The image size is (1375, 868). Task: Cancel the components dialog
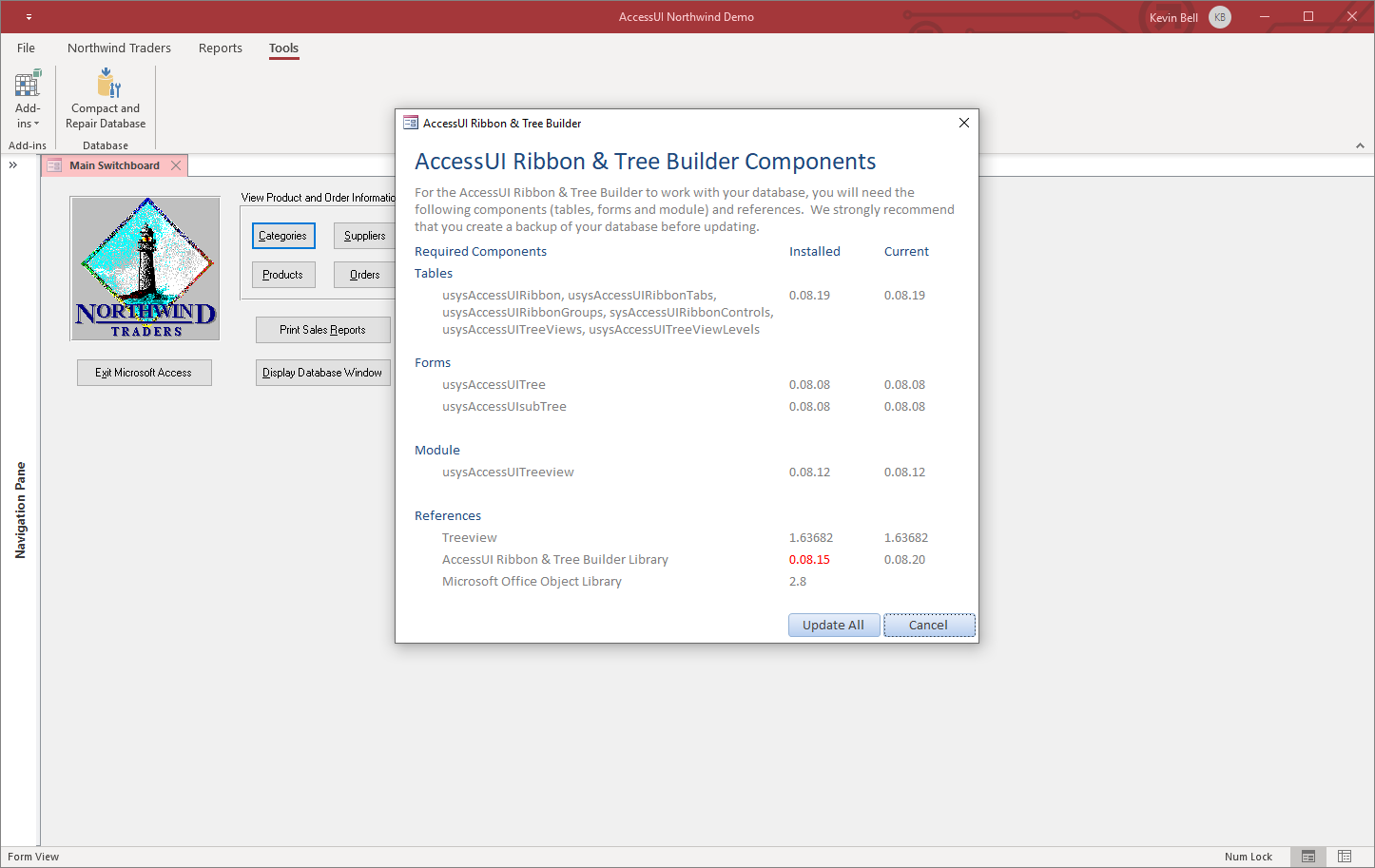point(929,625)
